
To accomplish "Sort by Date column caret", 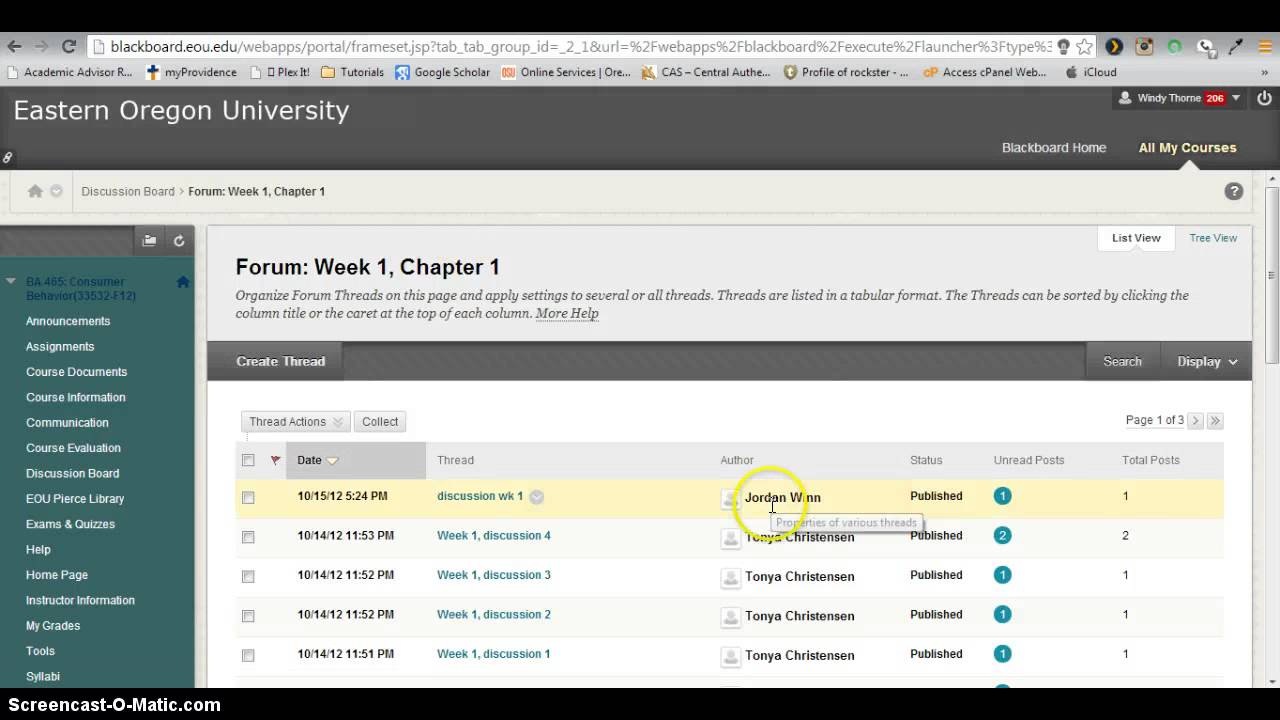I will click(x=333, y=461).
